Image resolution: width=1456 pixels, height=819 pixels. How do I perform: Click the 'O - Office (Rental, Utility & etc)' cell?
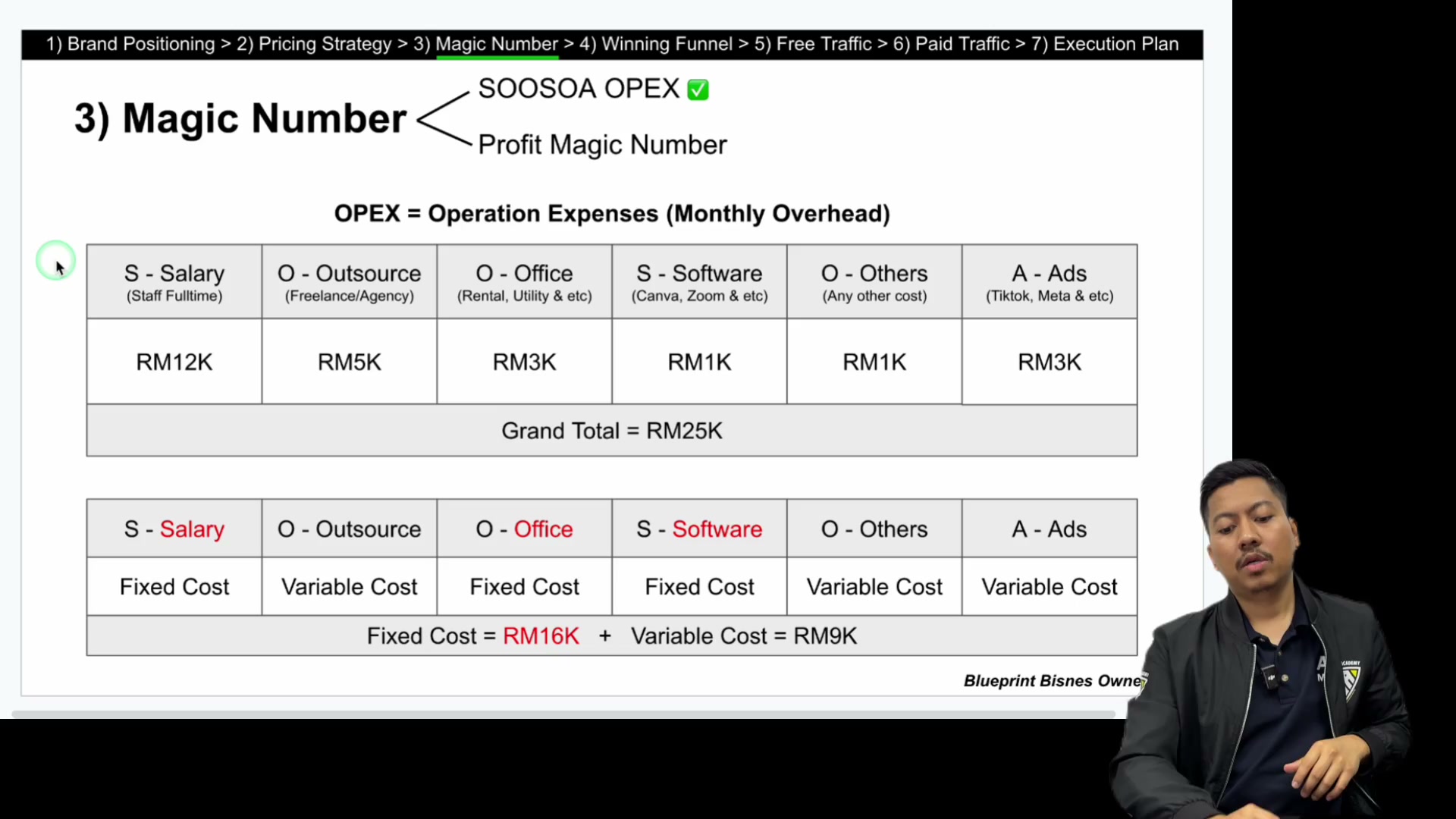tap(525, 282)
